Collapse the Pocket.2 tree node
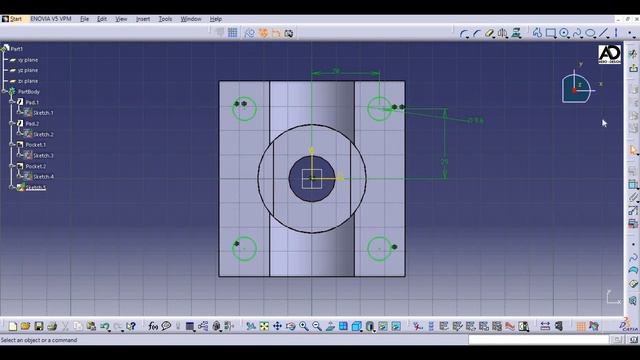The height and width of the screenshot is (360, 640). coord(11,166)
